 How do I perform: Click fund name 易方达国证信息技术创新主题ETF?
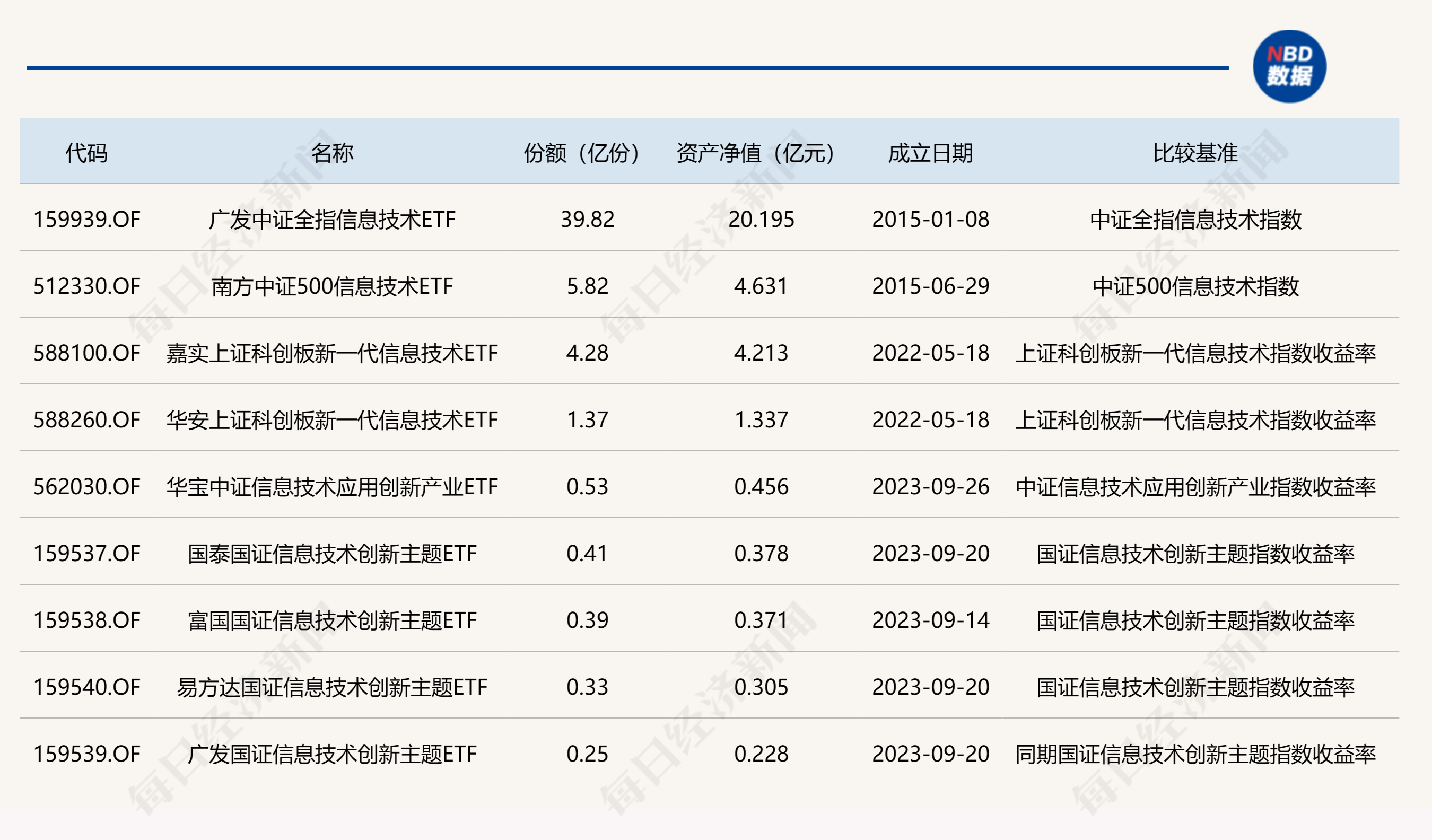pyautogui.click(x=333, y=687)
